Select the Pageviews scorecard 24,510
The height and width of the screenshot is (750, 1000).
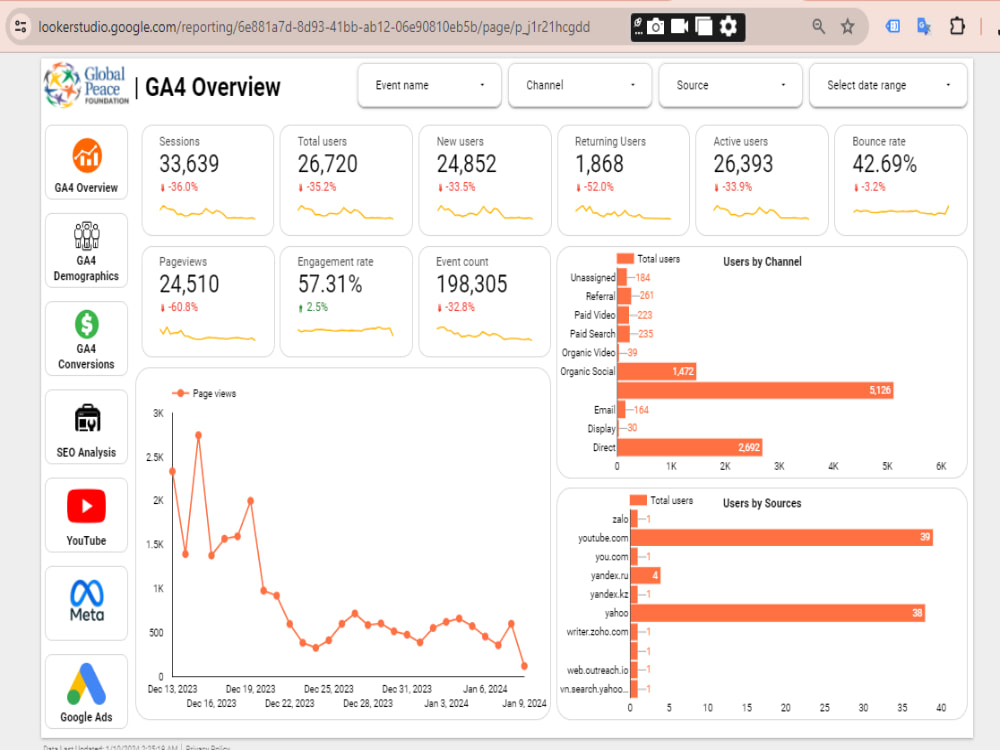(x=208, y=301)
